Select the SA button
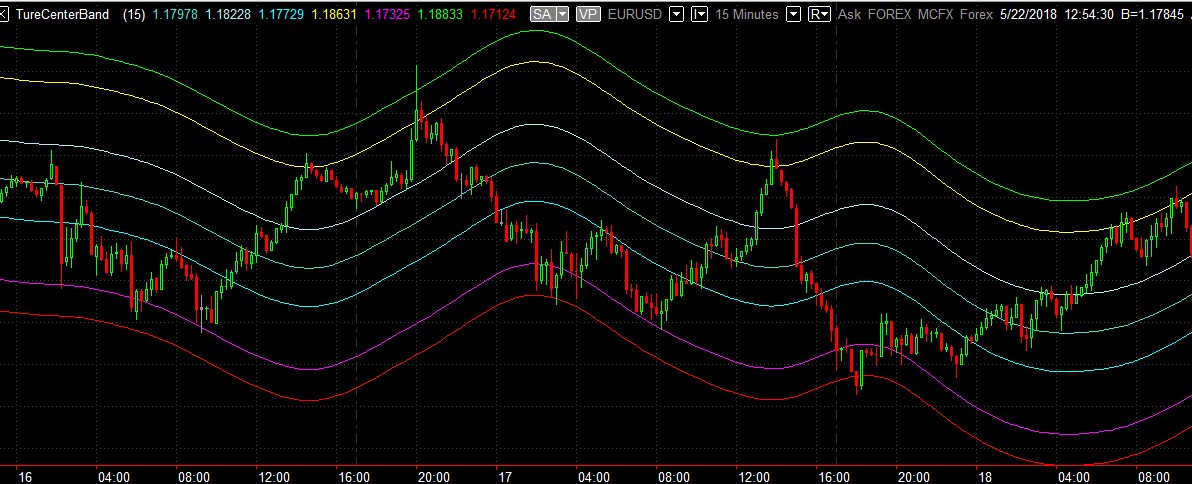This screenshot has height=484, width=1192. tap(542, 14)
